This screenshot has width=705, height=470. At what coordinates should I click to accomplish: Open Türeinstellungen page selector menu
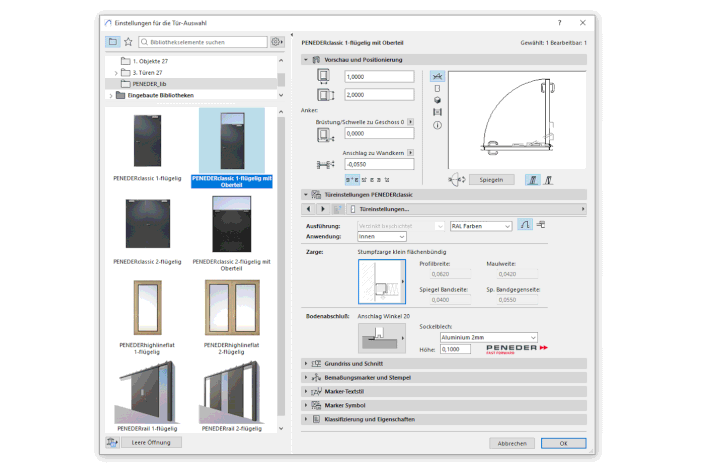[466, 209]
